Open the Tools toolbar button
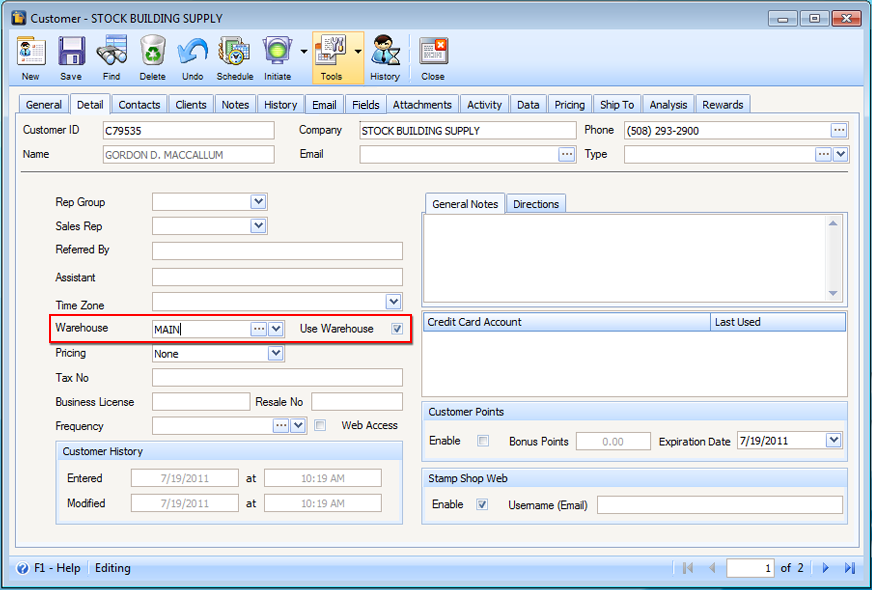This screenshot has height=590, width=872. coord(331,58)
